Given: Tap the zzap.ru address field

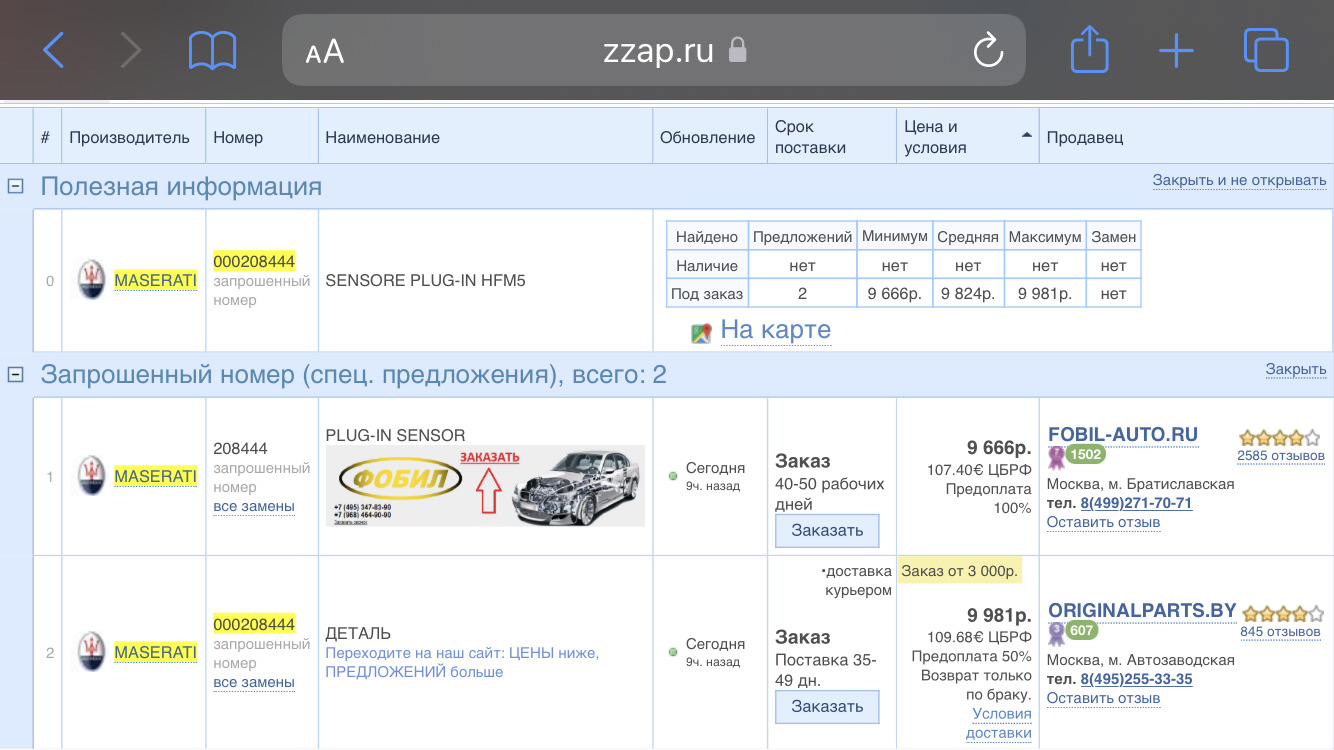Looking at the screenshot, I should point(654,50).
